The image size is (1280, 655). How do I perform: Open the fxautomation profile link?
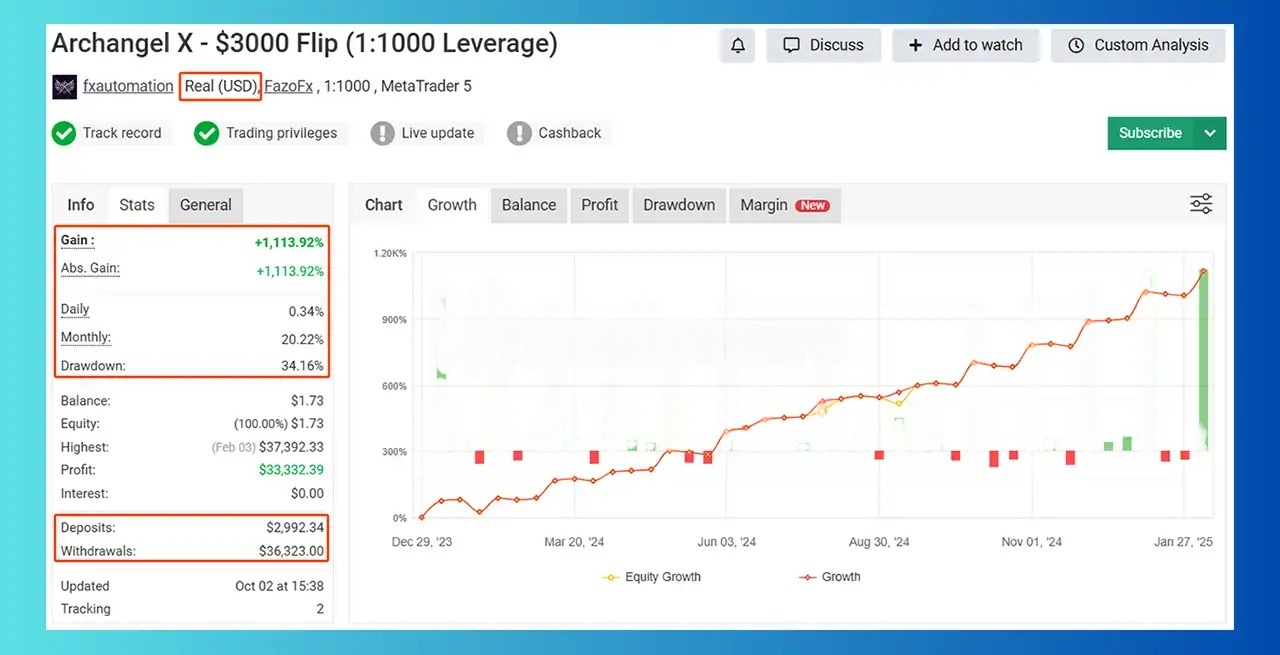(128, 86)
